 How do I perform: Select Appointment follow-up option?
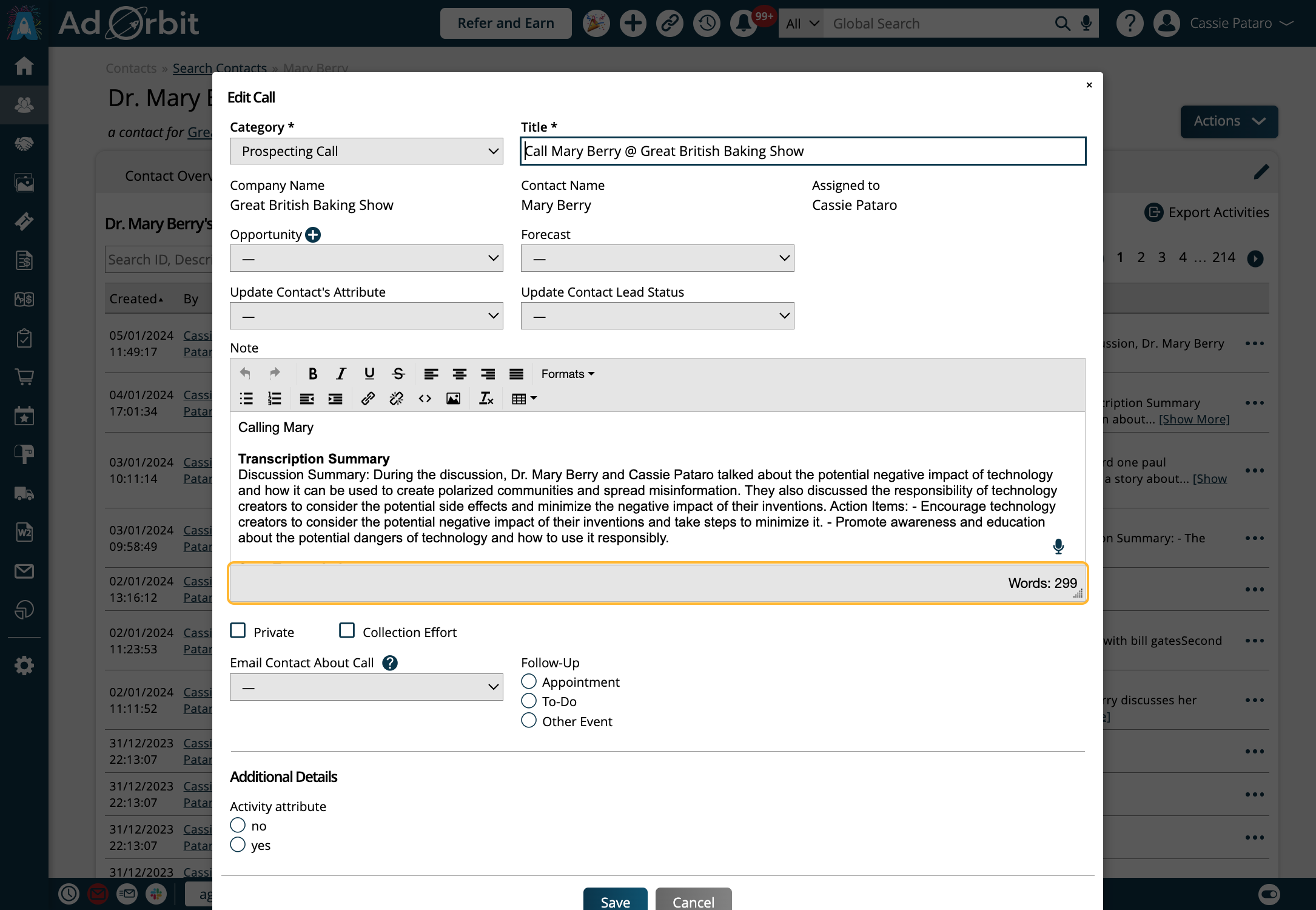529,681
